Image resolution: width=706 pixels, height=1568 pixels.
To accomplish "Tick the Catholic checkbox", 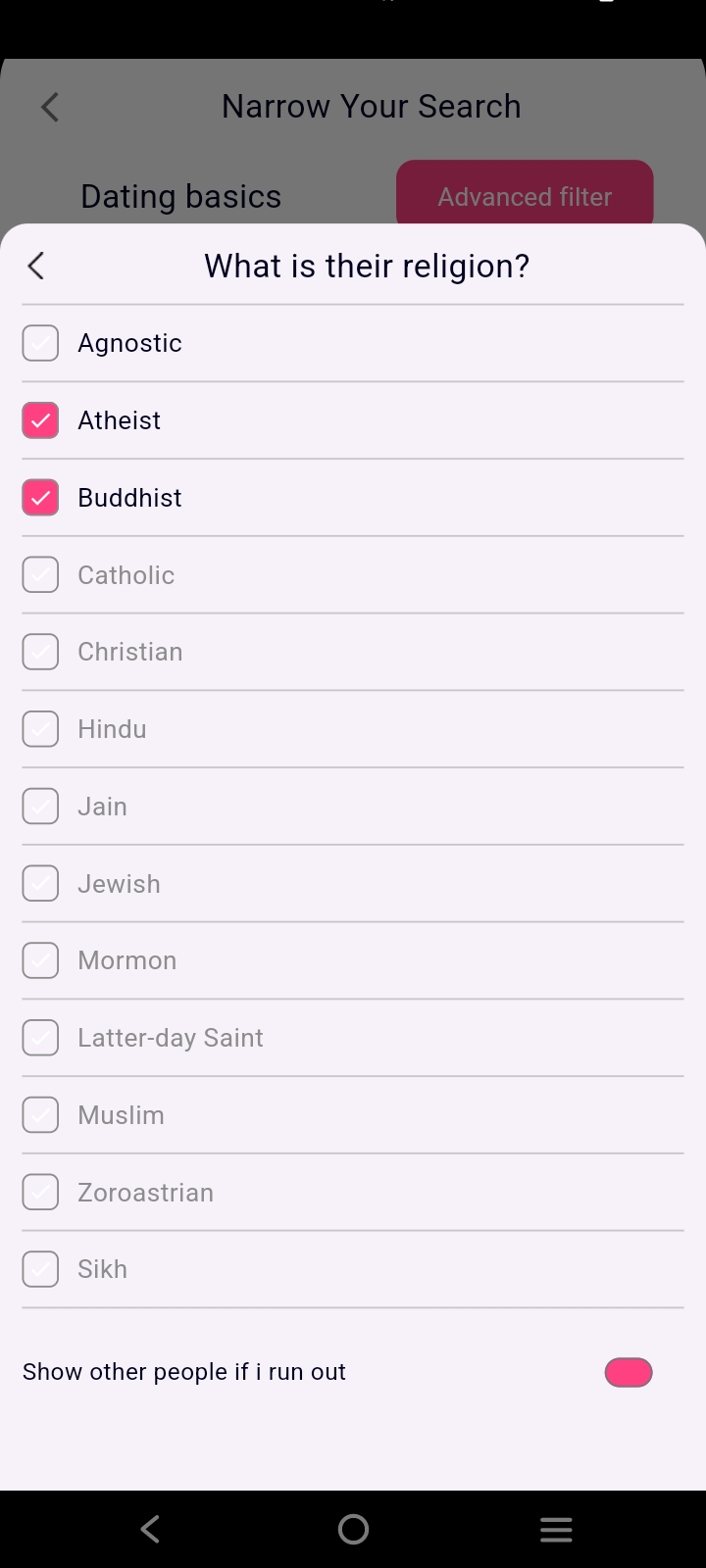I will pos(40,575).
